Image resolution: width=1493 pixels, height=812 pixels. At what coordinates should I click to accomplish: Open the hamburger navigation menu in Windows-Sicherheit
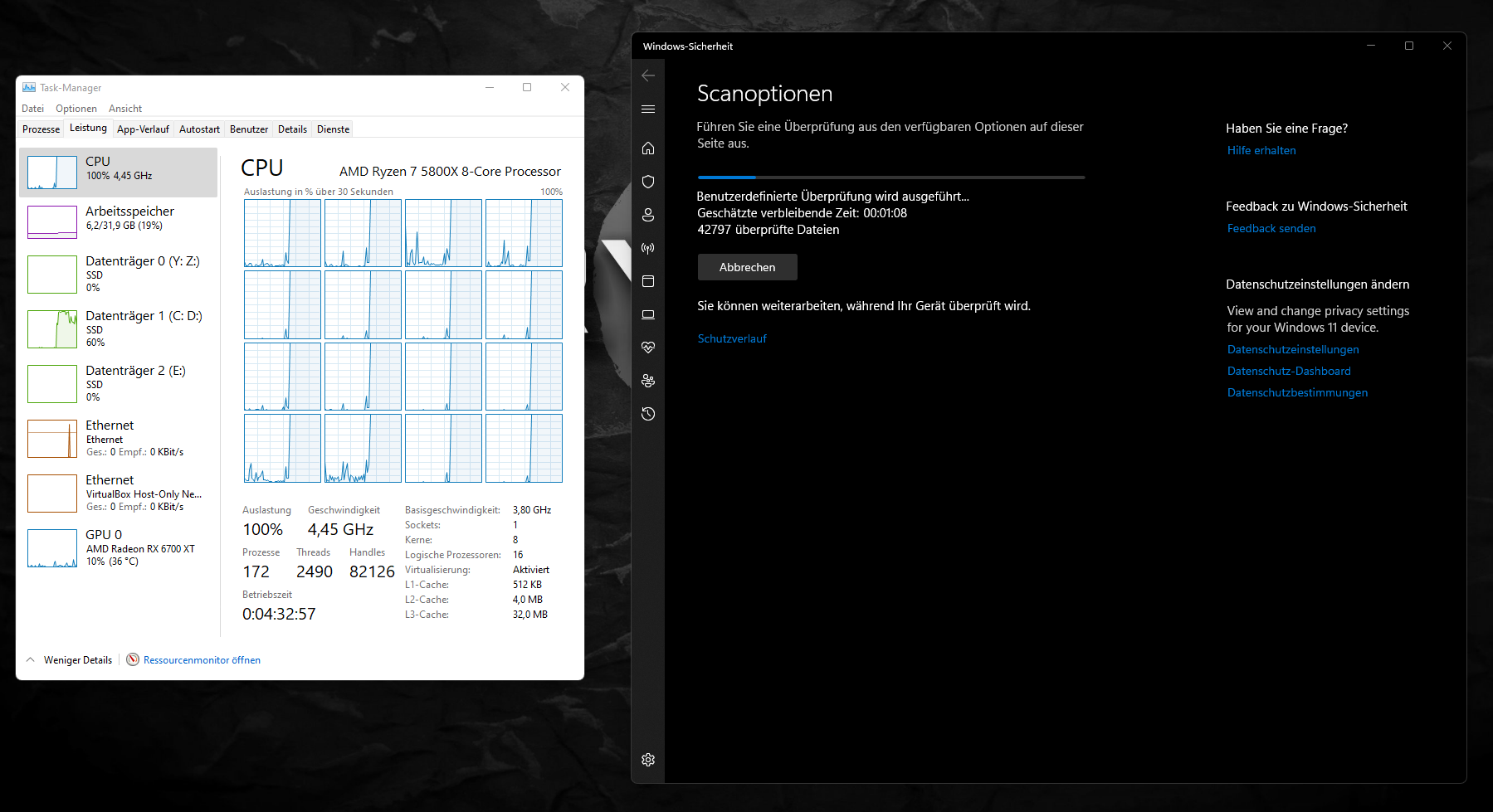[648, 109]
